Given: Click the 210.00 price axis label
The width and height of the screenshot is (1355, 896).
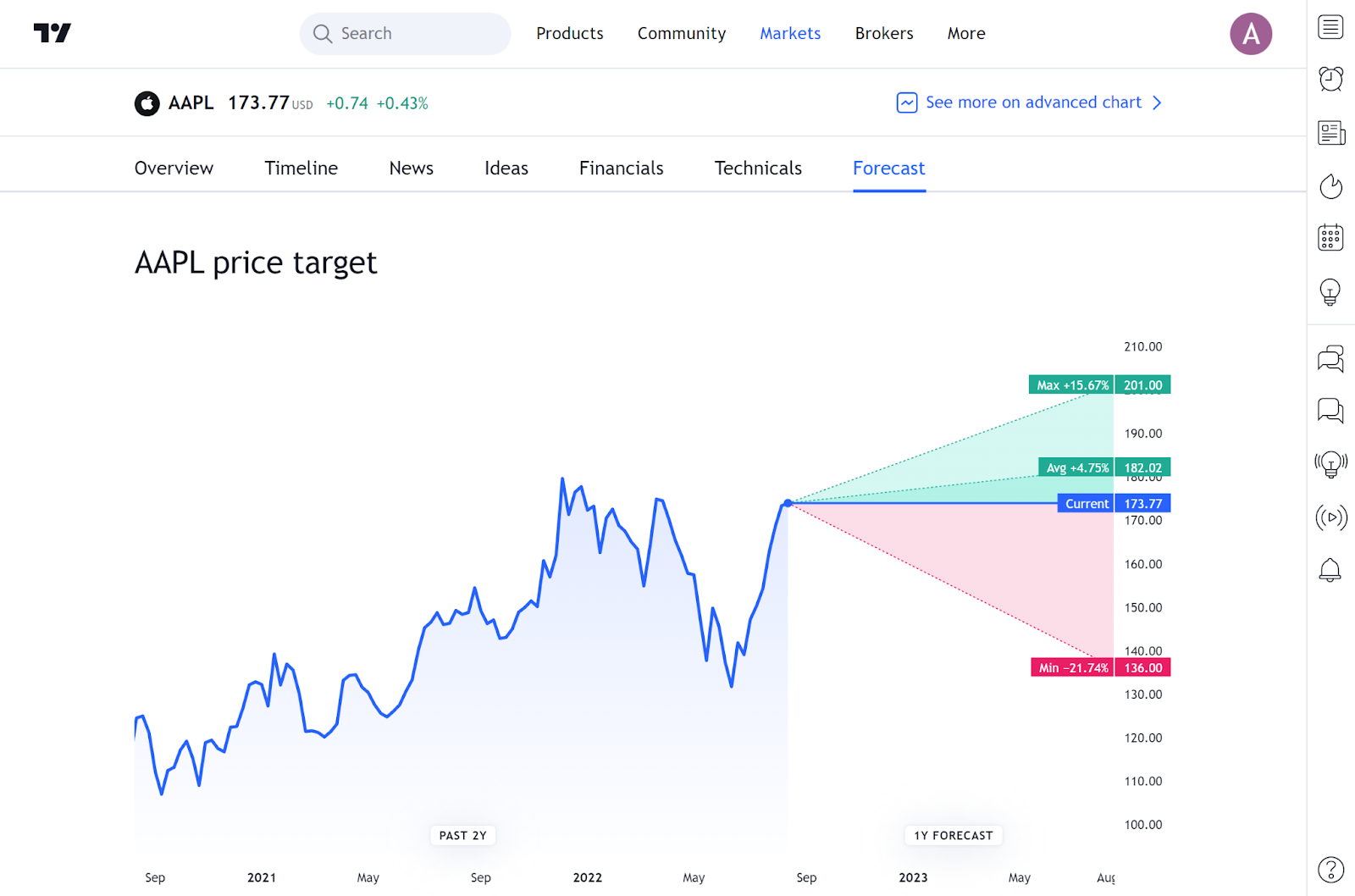Looking at the screenshot, I should pos(1142,346).
